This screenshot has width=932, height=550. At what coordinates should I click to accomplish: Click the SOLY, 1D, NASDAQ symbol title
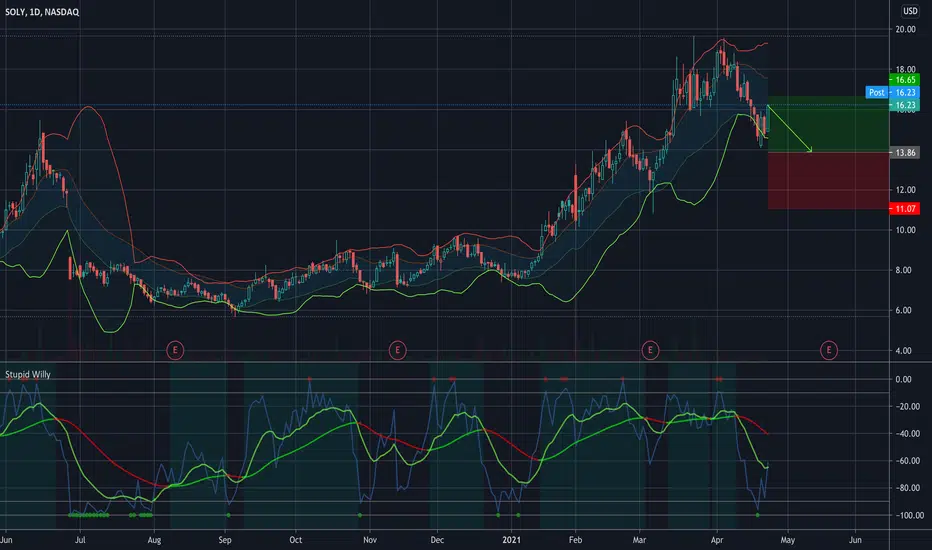coord(42,12)
